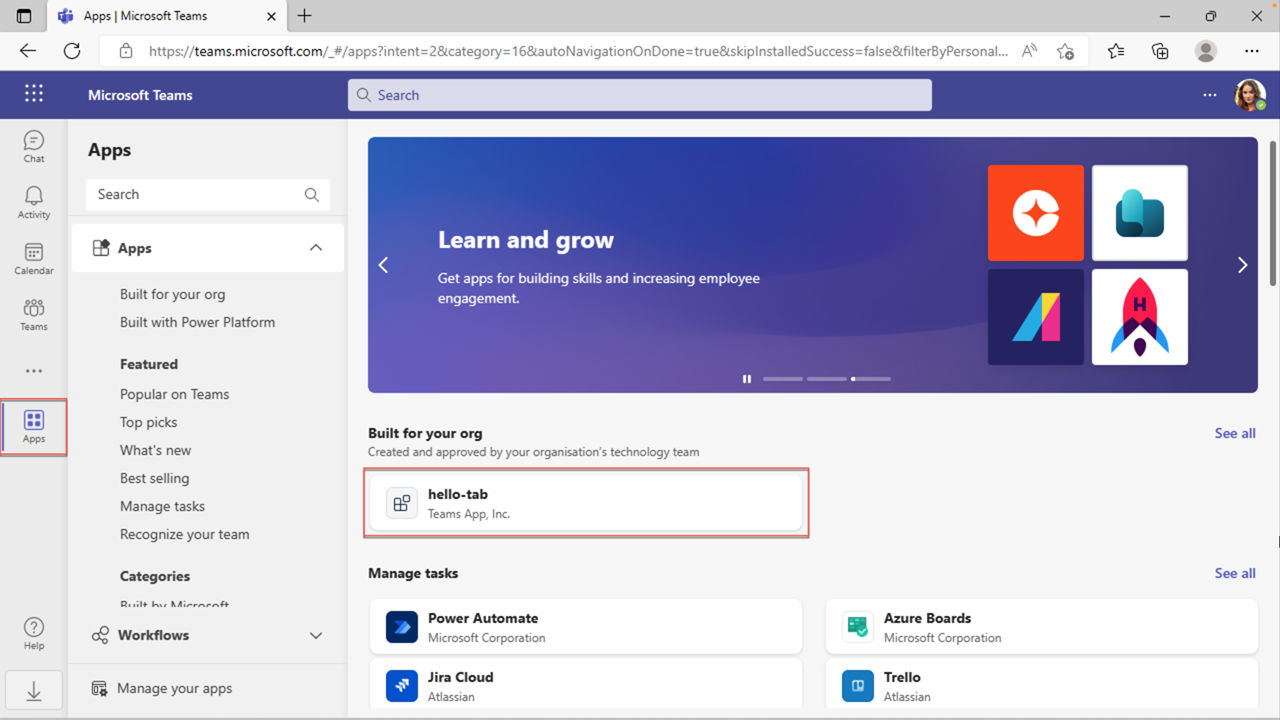Image resolution: width=1280 pixels, height=720 pixels.
Task: Open the Teams icon in sidebar
Action: (34, 314)
